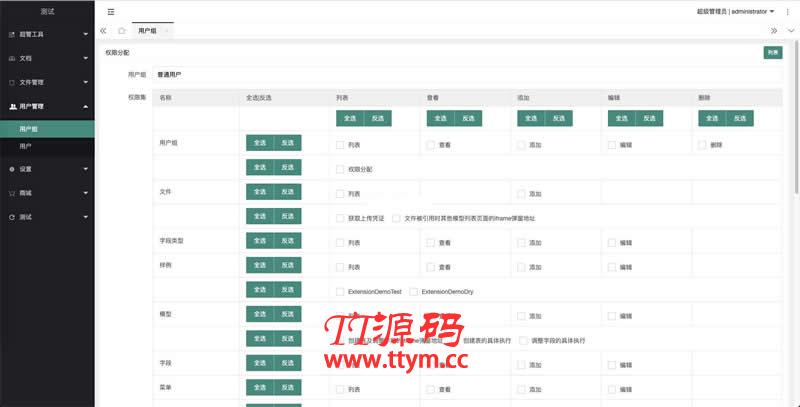800x407 pixels.
Task: Open the three-dot more menu
Action: 787,12
